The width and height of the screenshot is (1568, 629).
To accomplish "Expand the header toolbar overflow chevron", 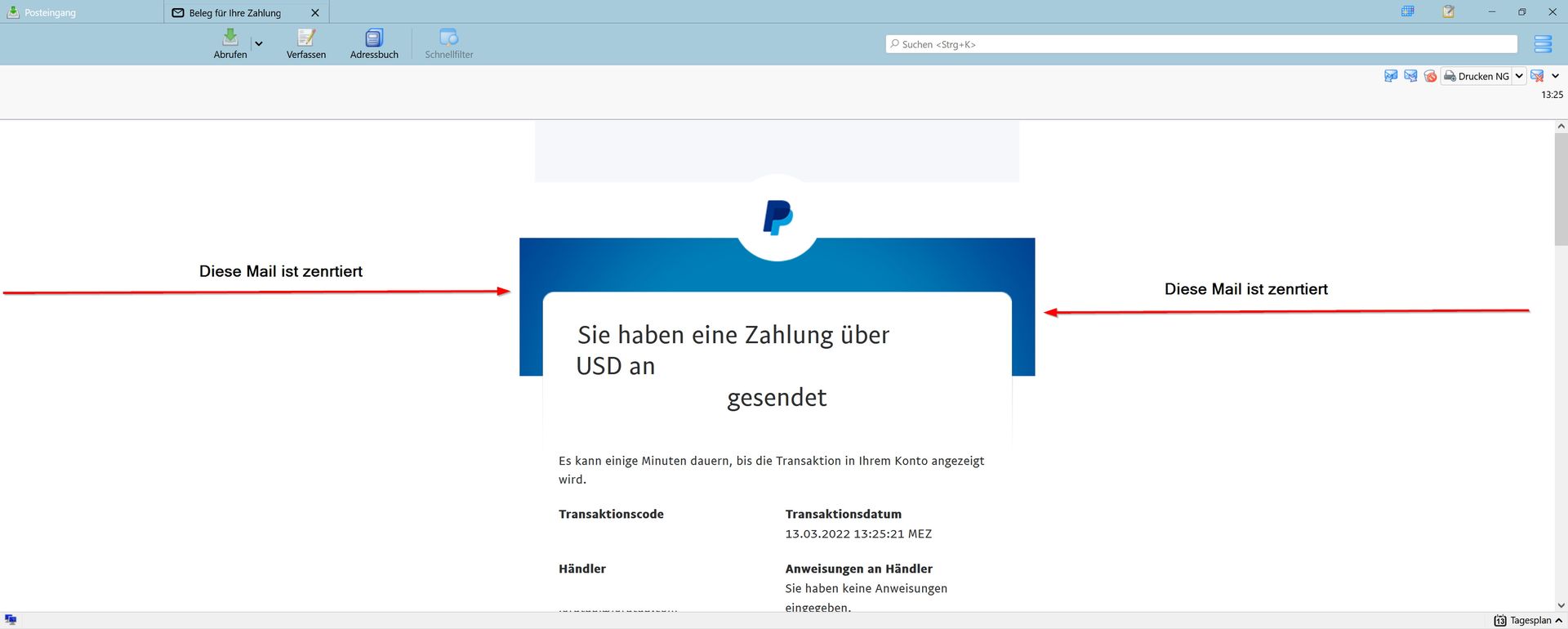I will coord(1555,76).
